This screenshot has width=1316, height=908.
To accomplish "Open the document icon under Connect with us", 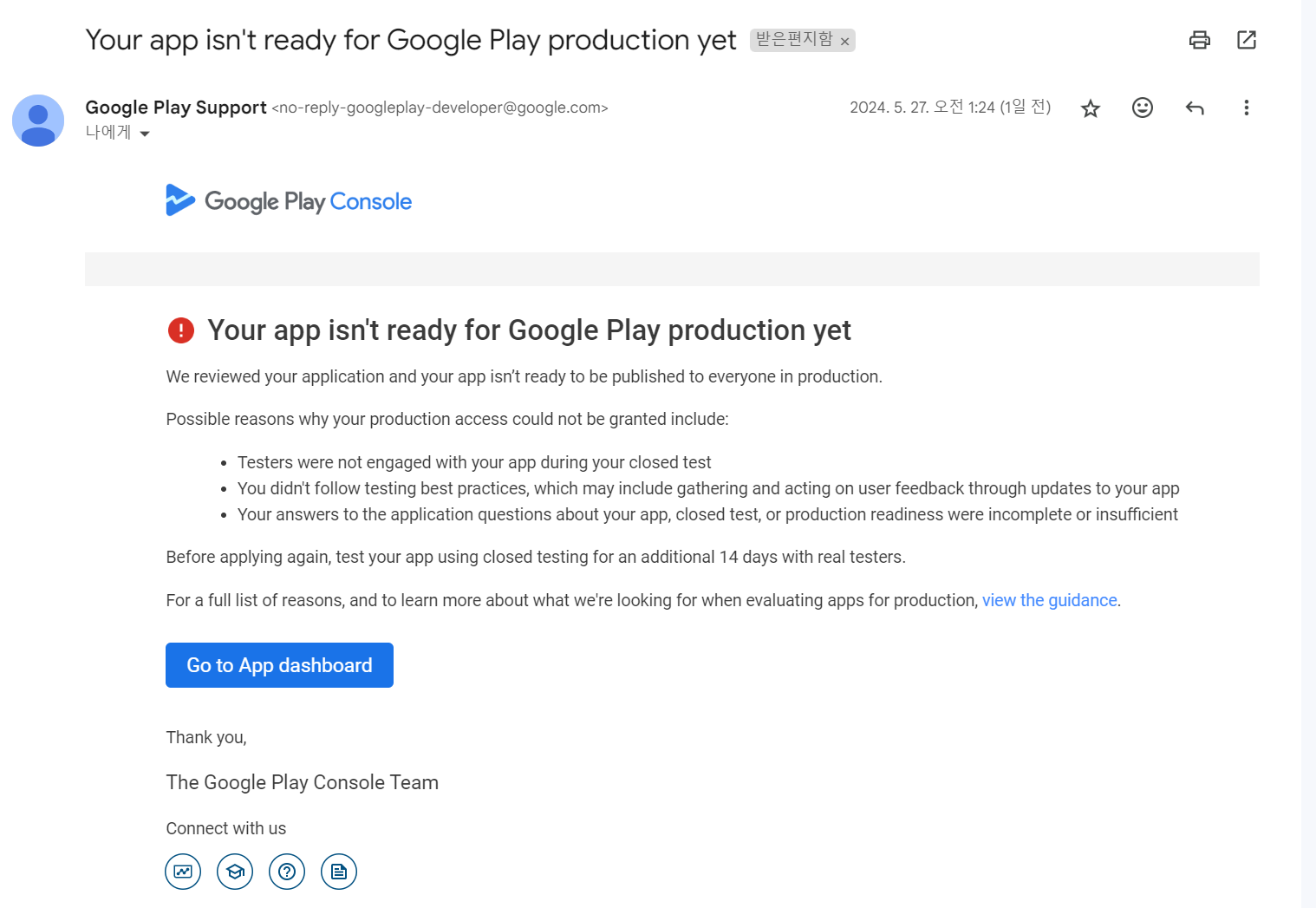I will (339, 872).
